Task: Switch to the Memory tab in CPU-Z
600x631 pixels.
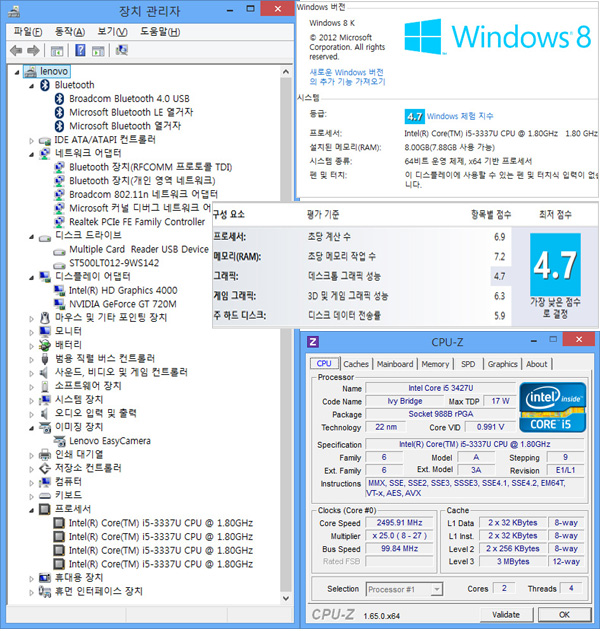Action: (435, 364)
